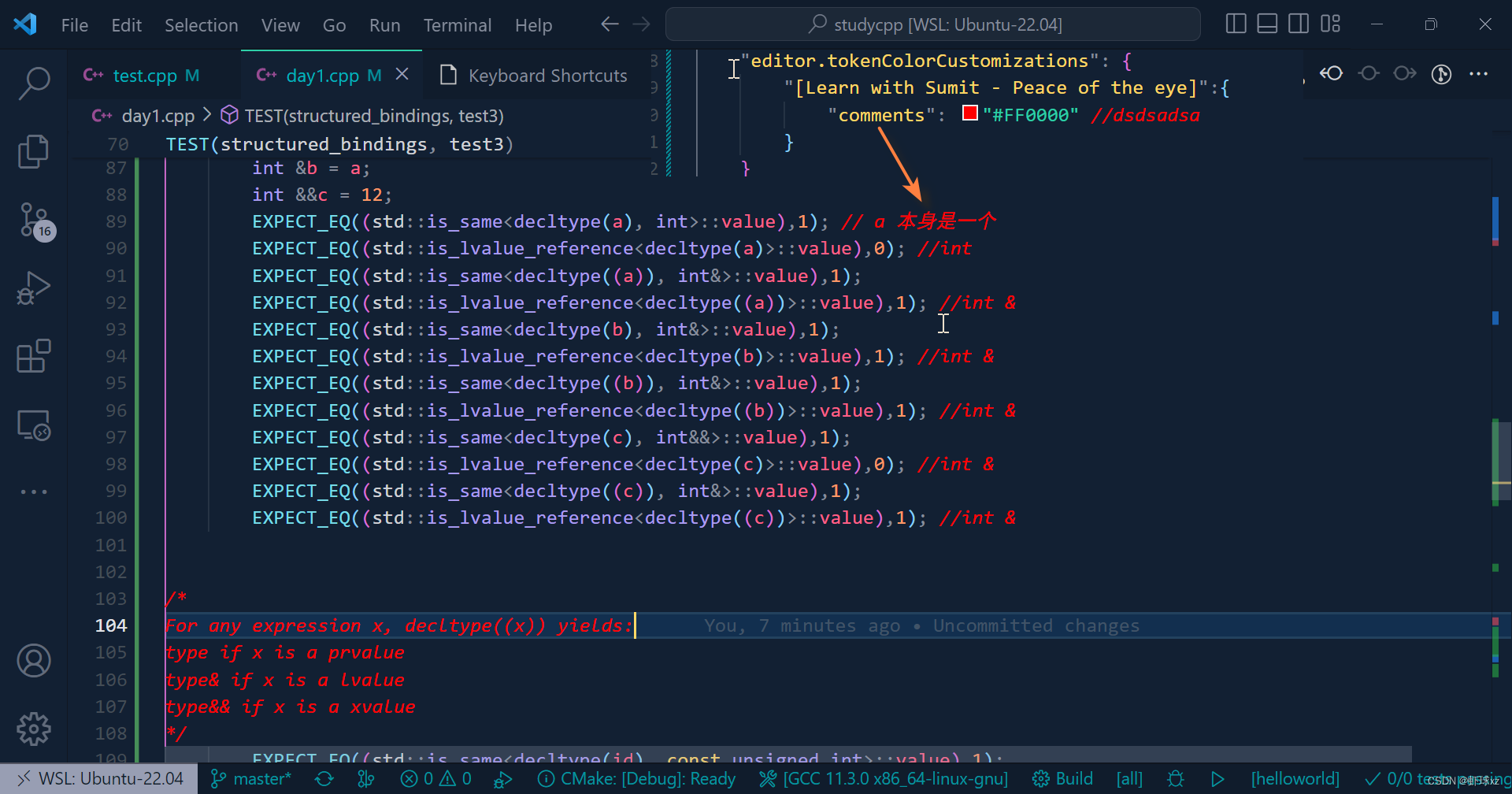
Task: Go forward with the right arrow
Action: (642, 24)
